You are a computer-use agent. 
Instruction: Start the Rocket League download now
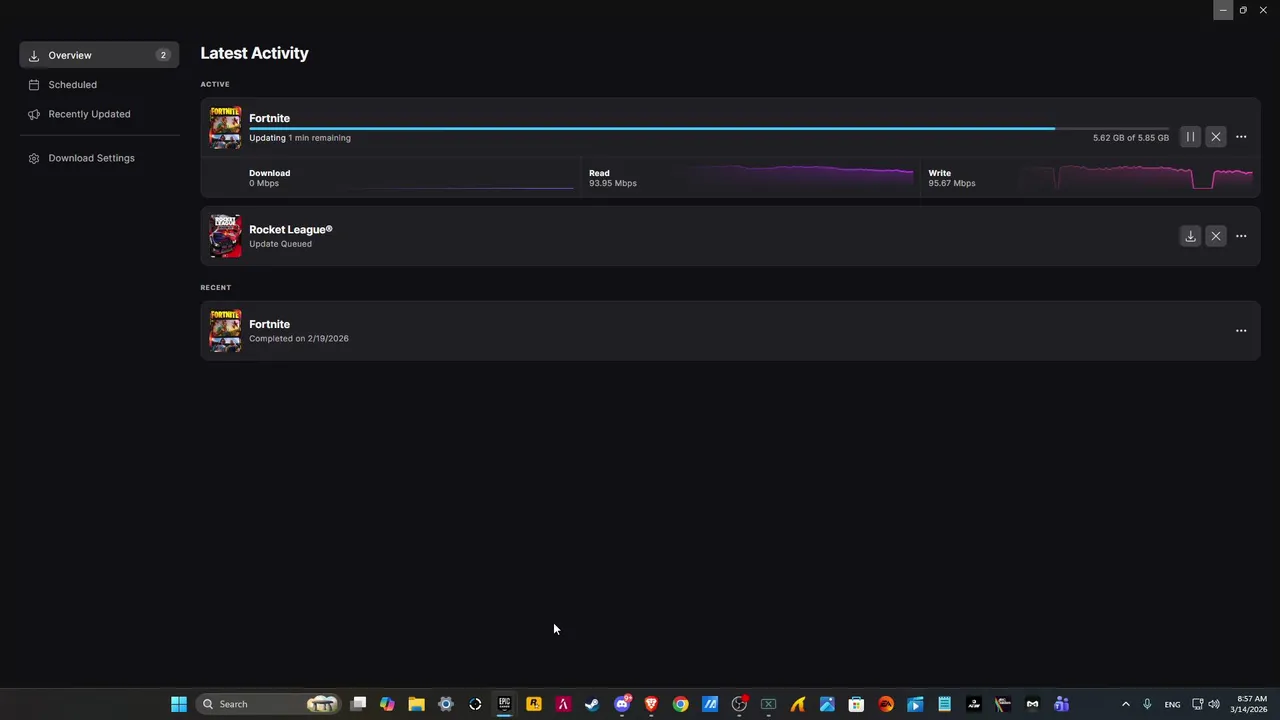click(1190, 236)
